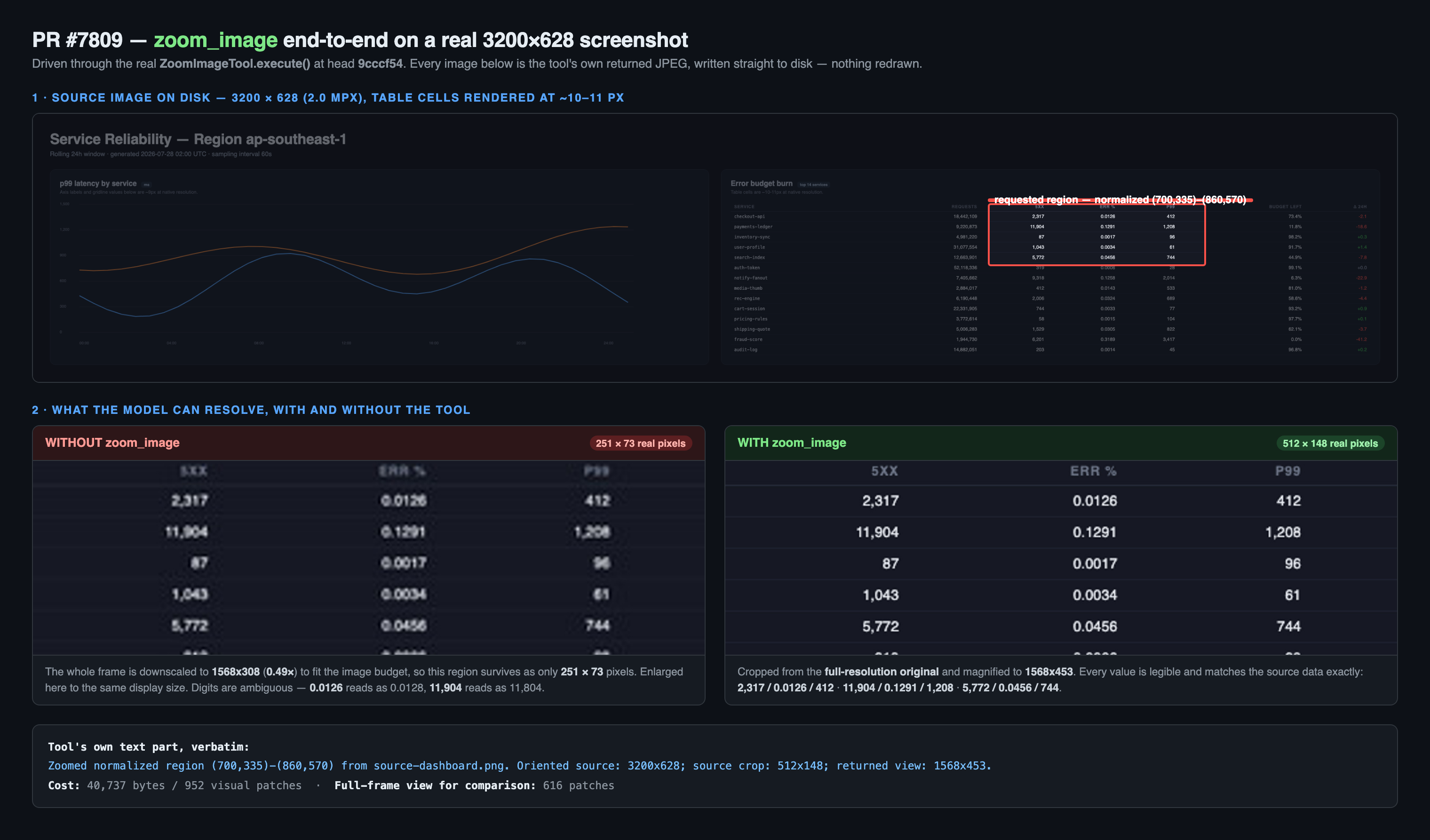Click the "p99 latency by service" chart title

tap(98, 183)
